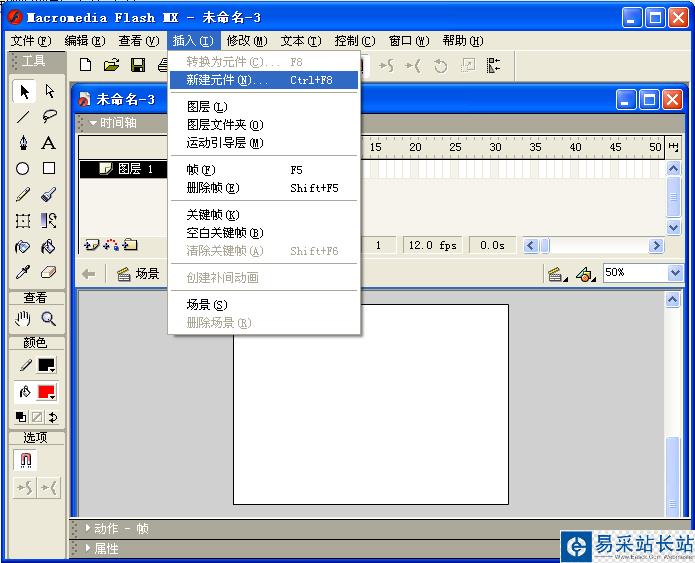
Task: Click the timeline vertical scrollbar down arrow
Action: coord(673,227)
